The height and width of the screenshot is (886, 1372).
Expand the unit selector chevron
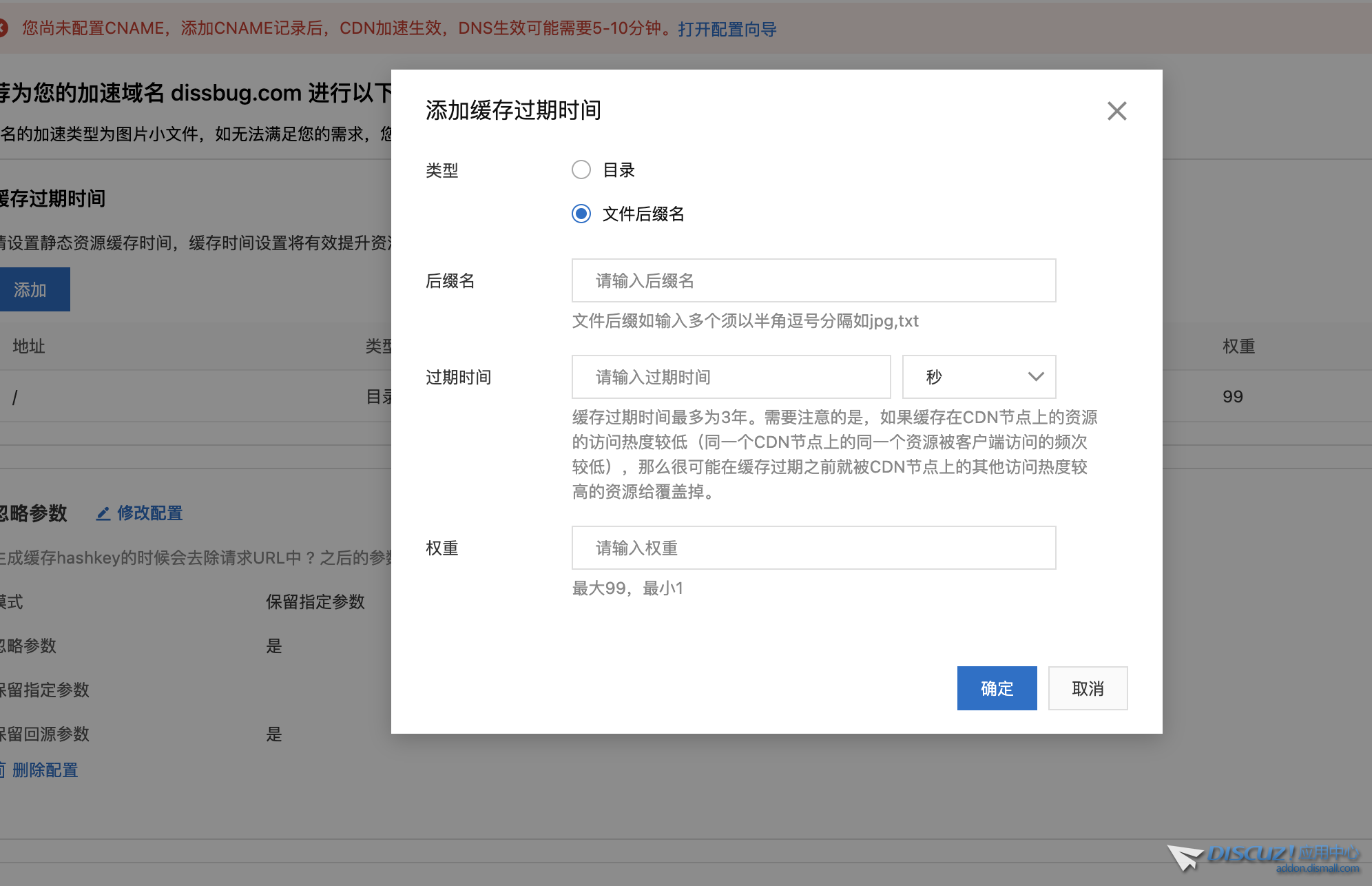tap(1035, 377)
